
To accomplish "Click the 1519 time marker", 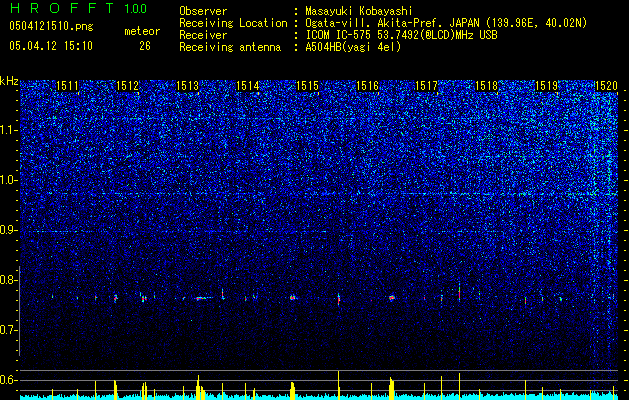I will pyautogui.click(x=546, y=86).
